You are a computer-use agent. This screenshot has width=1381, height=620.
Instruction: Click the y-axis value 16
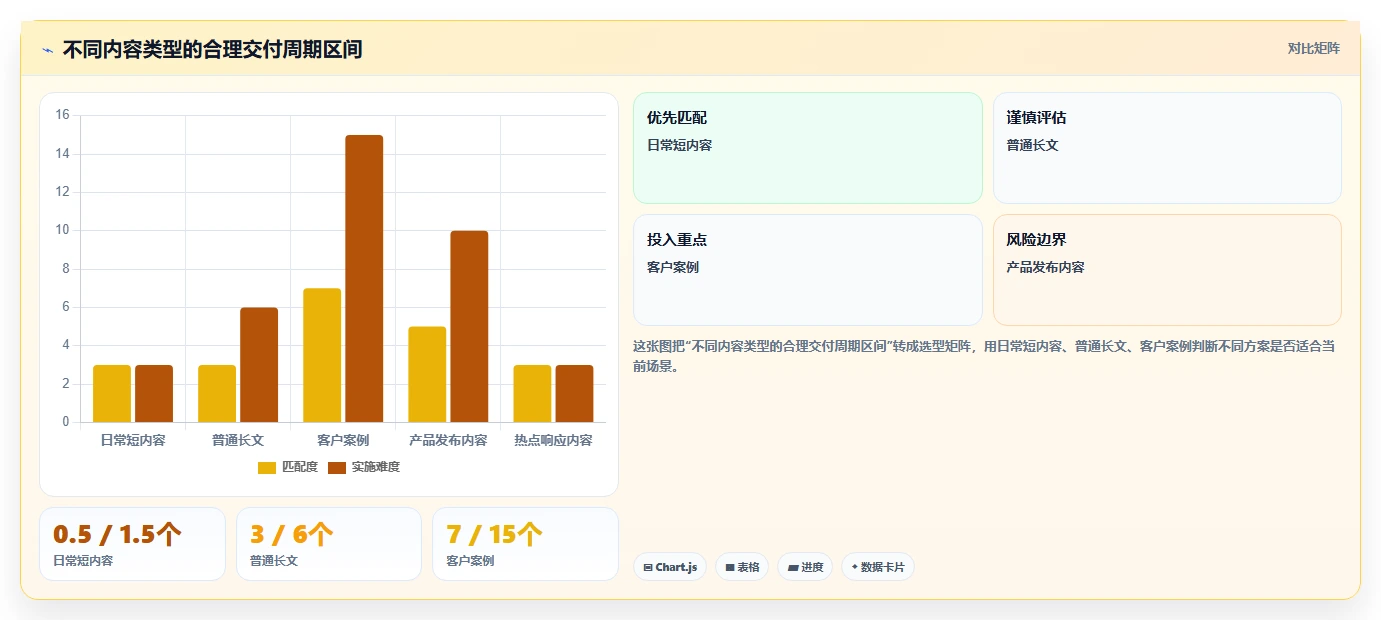(62, 115)
